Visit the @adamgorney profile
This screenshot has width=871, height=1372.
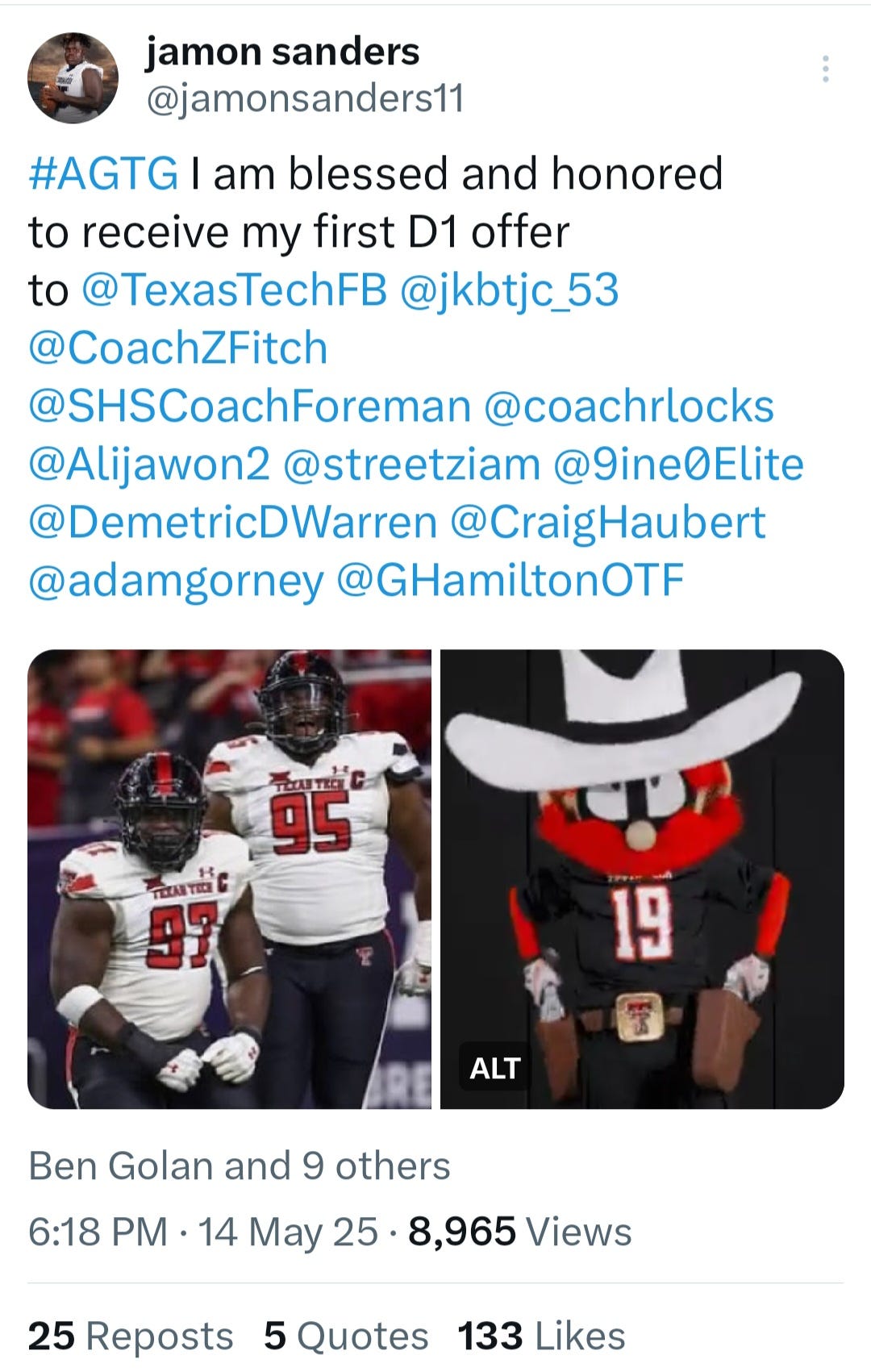177,582
